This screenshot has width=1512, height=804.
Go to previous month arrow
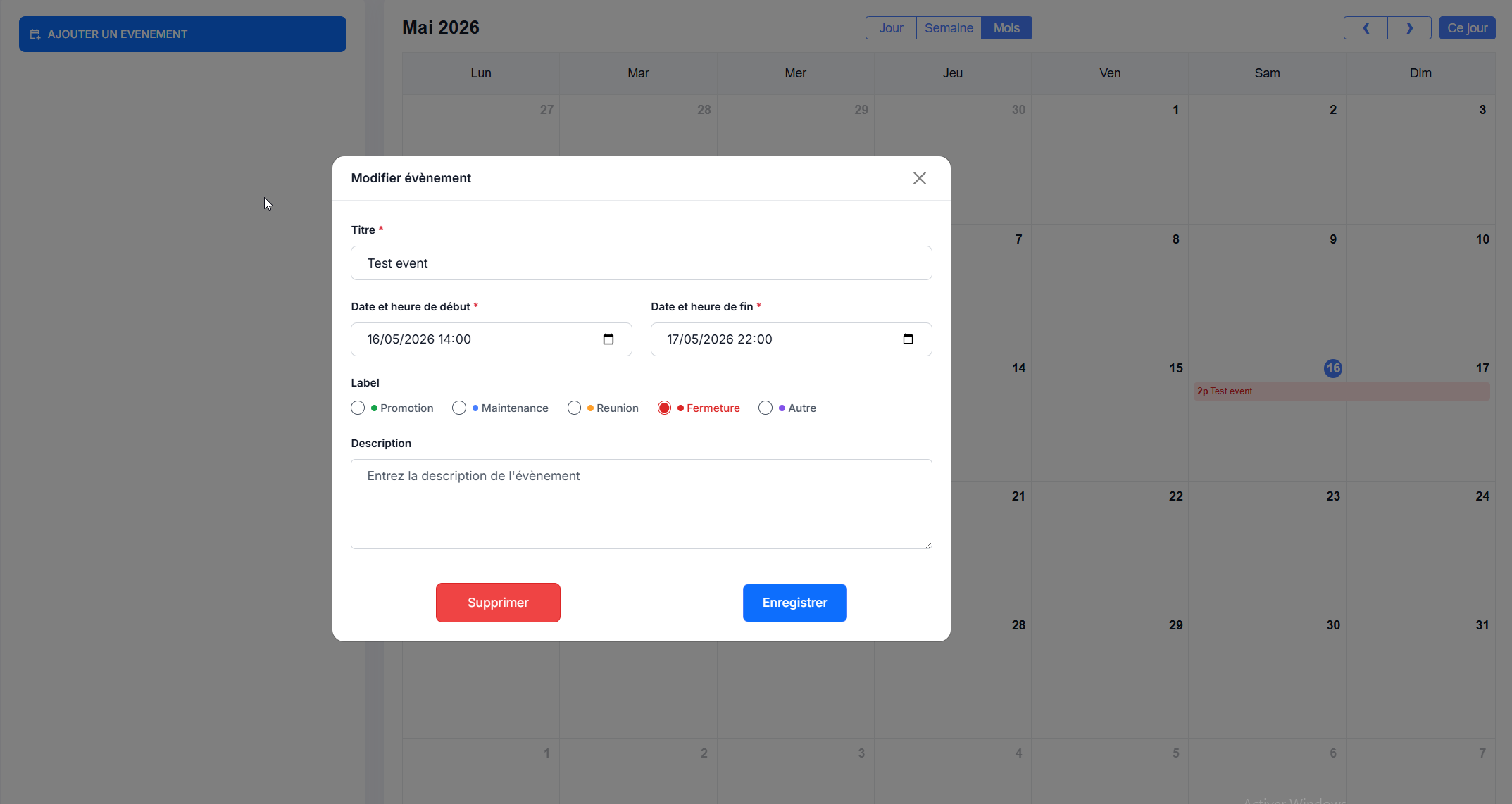[x=1366, y=28]
